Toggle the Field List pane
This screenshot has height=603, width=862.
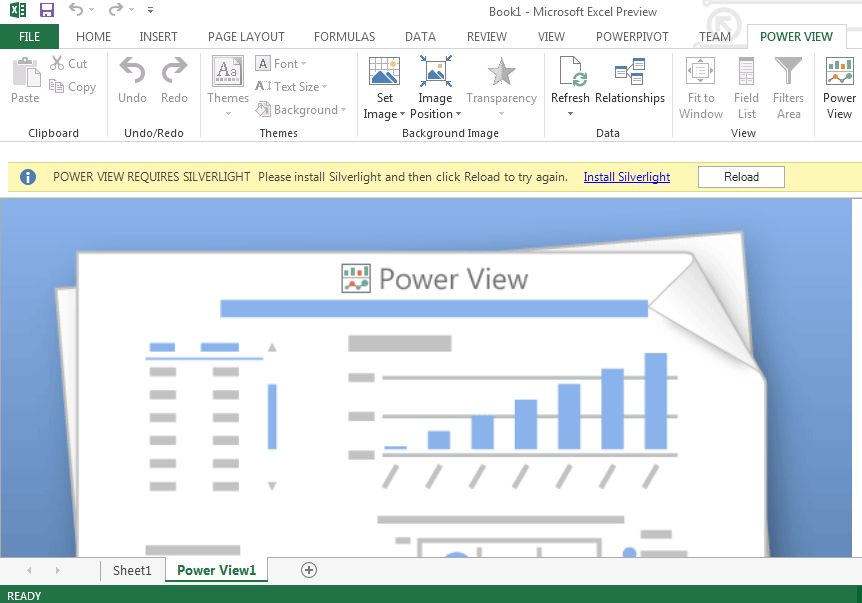tap(747, 72)
